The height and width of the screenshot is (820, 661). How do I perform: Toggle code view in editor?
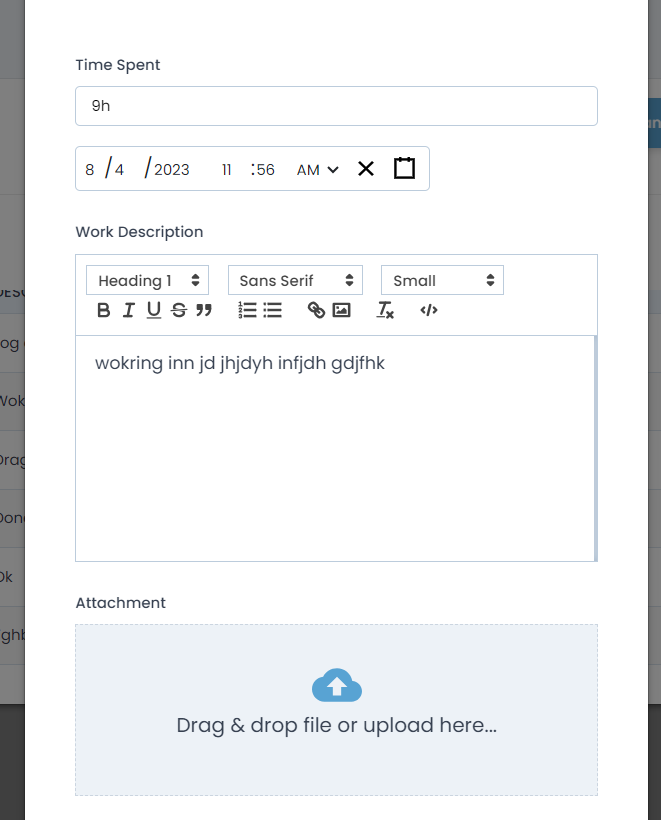point(429,311)
